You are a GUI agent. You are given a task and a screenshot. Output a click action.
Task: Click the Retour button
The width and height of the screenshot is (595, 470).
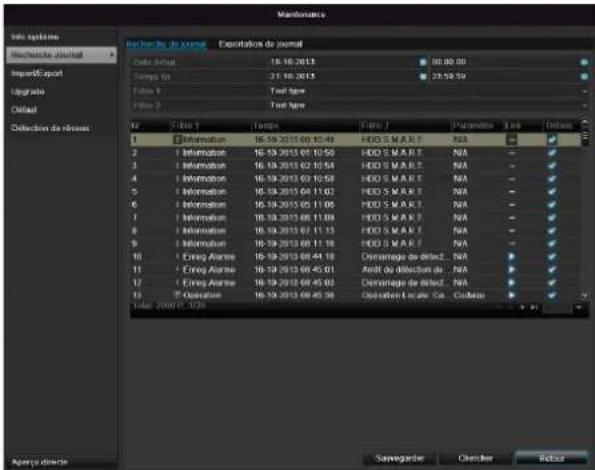(x=551, y=458)
